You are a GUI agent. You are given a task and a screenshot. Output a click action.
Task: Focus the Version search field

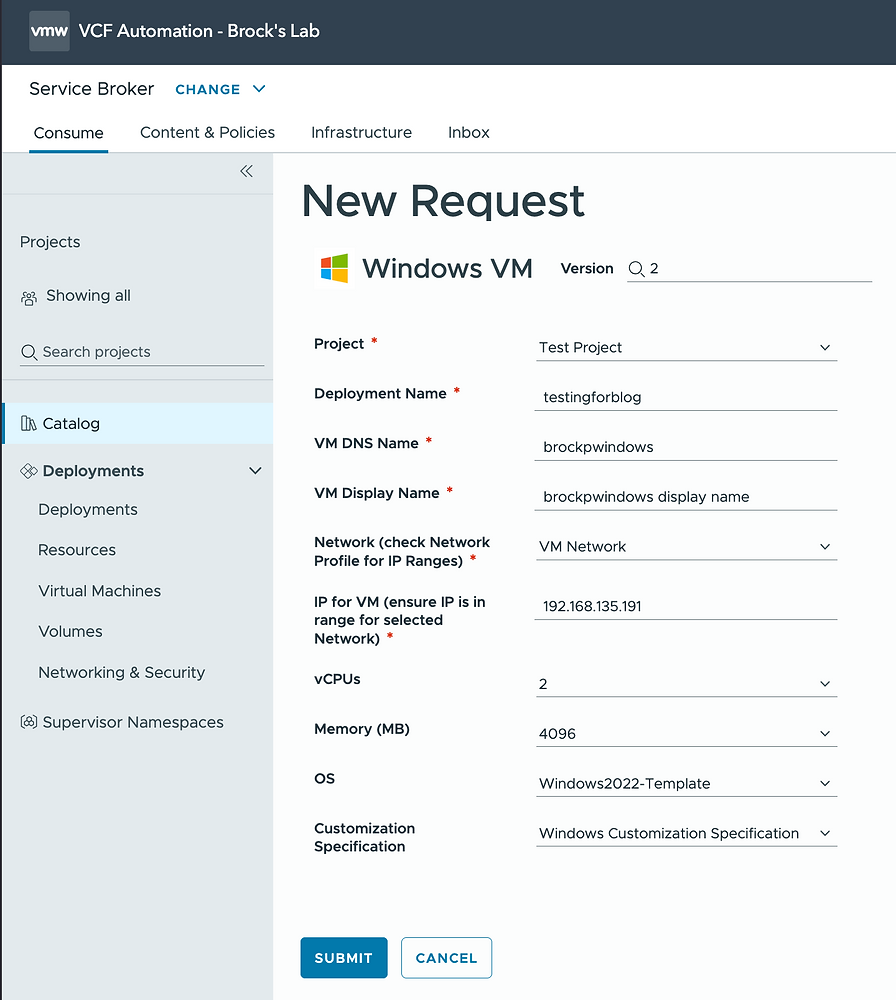[749, 268]
